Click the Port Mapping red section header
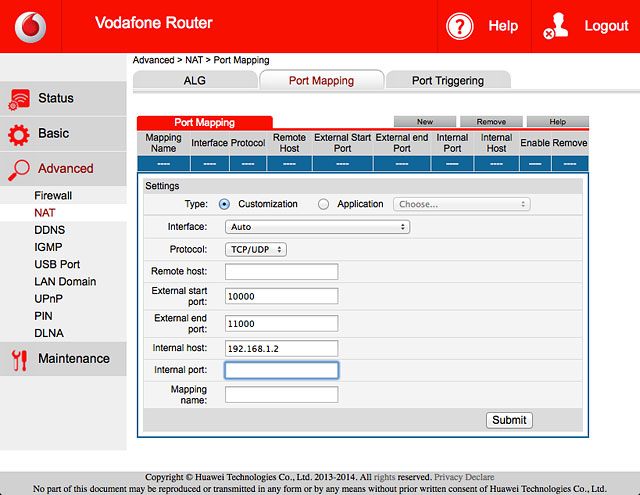Image resolution: width=640 pixels, height=495 pixels. pos(204,122)
